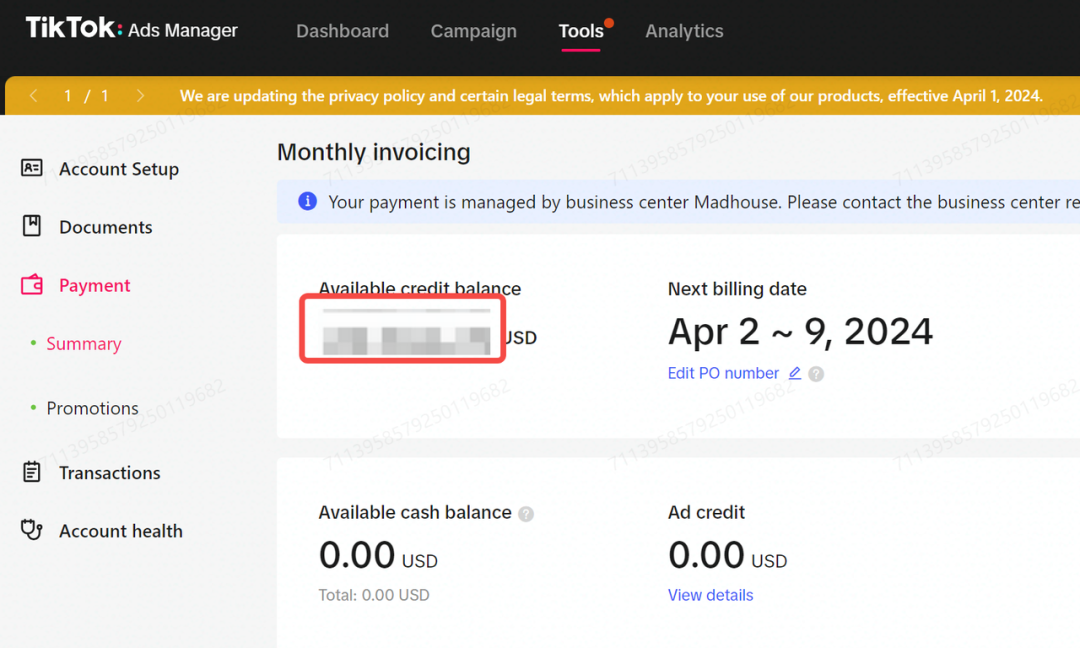Open the Campaign tab

pyautogui.click(x=473, y=31)
